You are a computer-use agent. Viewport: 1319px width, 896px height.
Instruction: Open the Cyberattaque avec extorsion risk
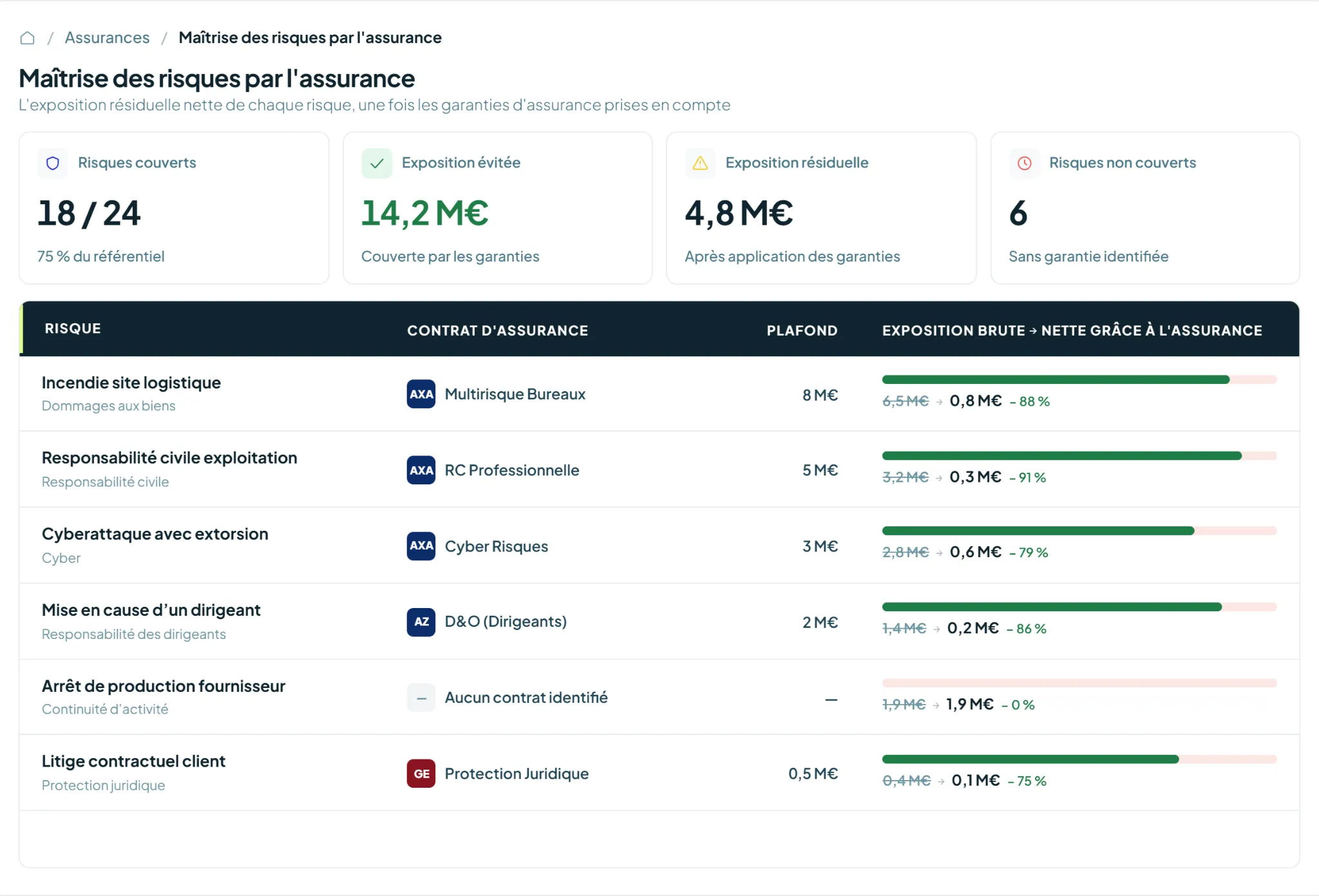click(155, 534)
